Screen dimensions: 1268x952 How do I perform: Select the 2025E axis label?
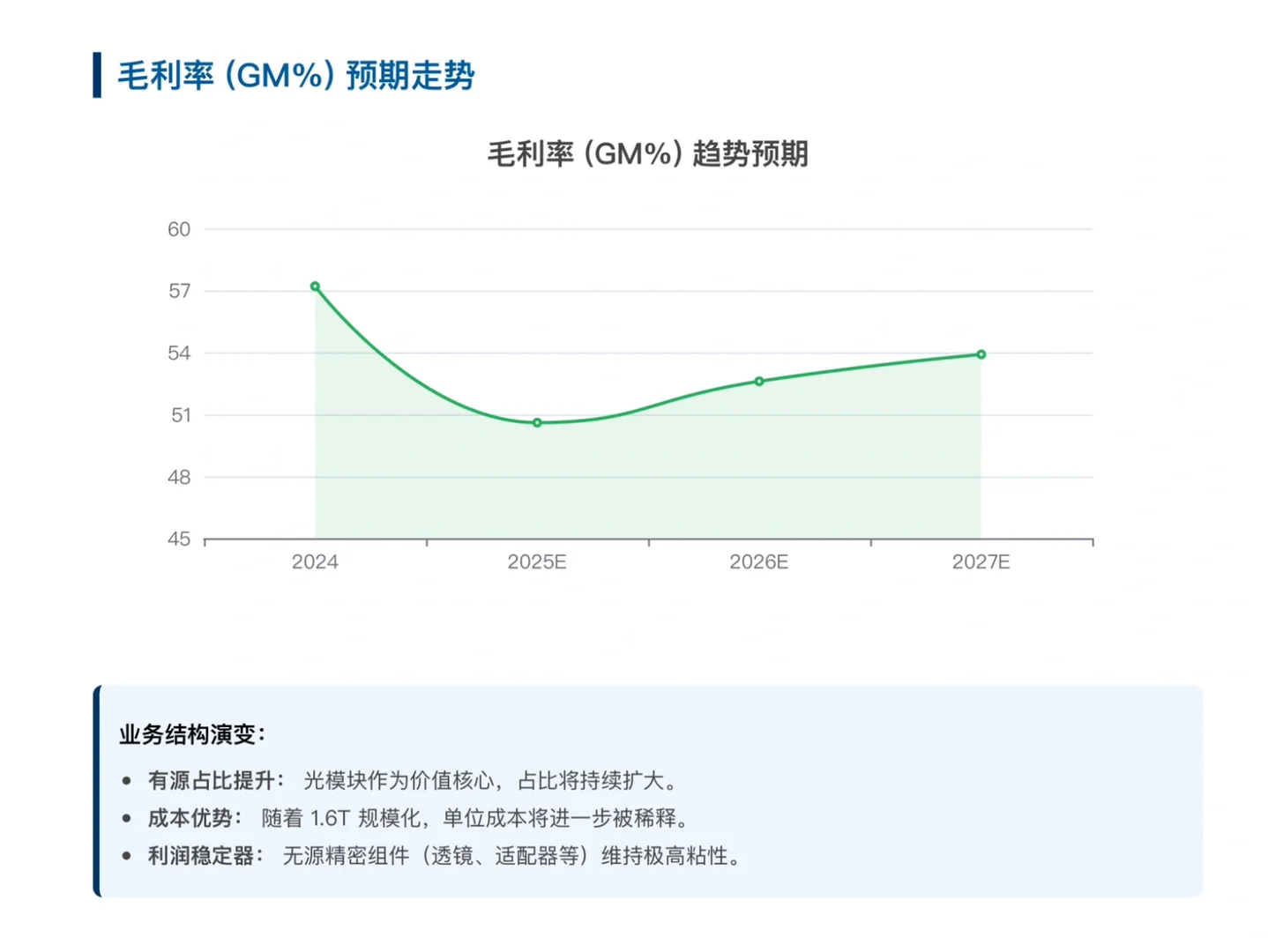click(x=537, y=561)
